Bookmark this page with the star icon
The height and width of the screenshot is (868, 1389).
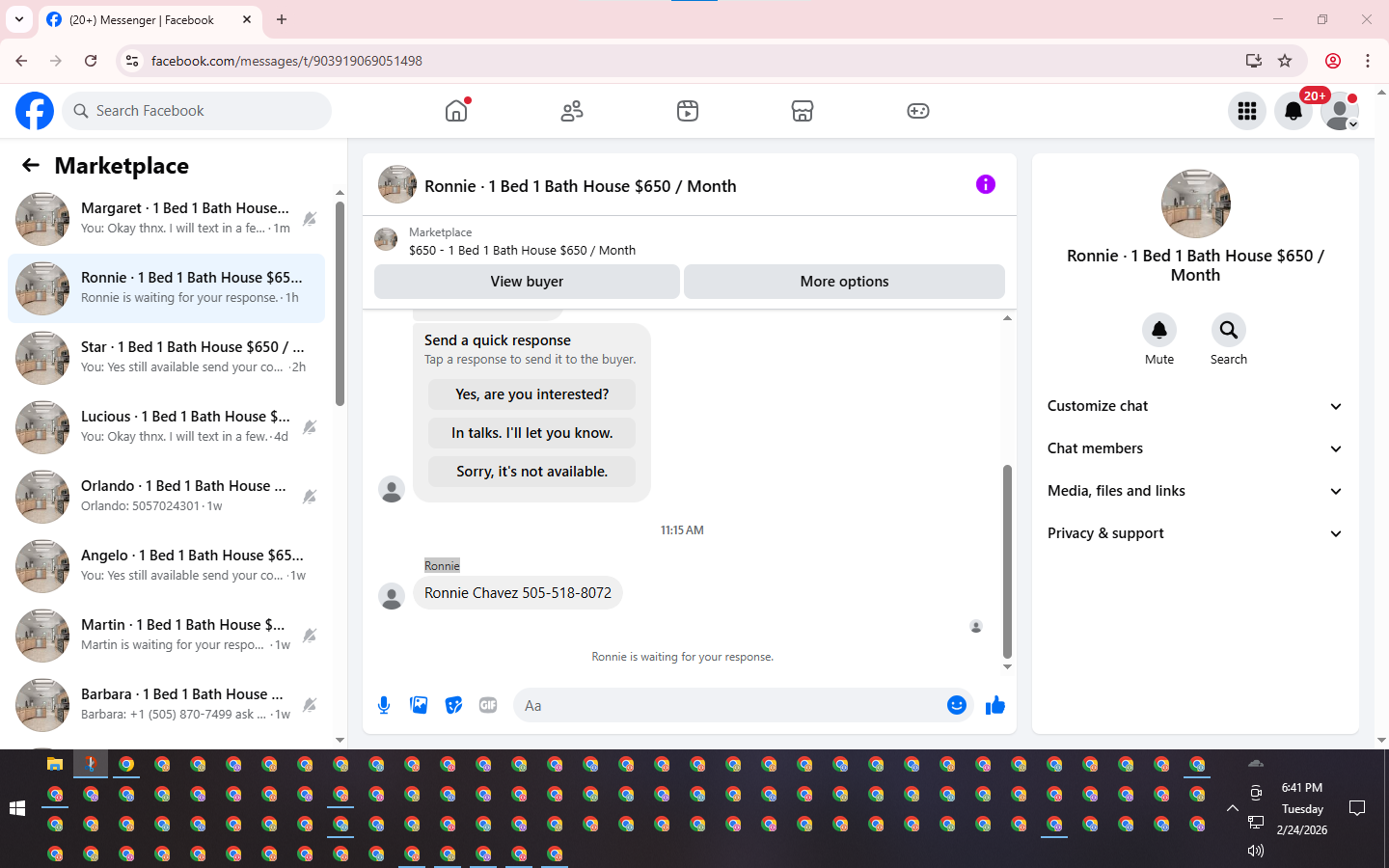[1285, 61]
